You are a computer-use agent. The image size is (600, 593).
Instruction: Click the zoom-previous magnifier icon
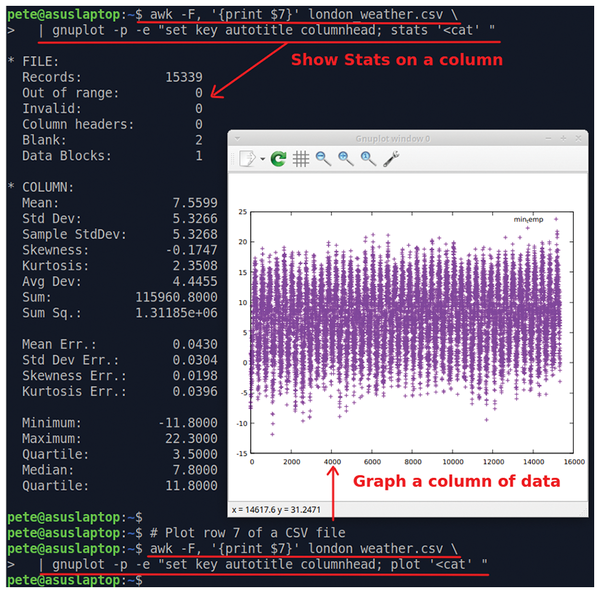323,158
